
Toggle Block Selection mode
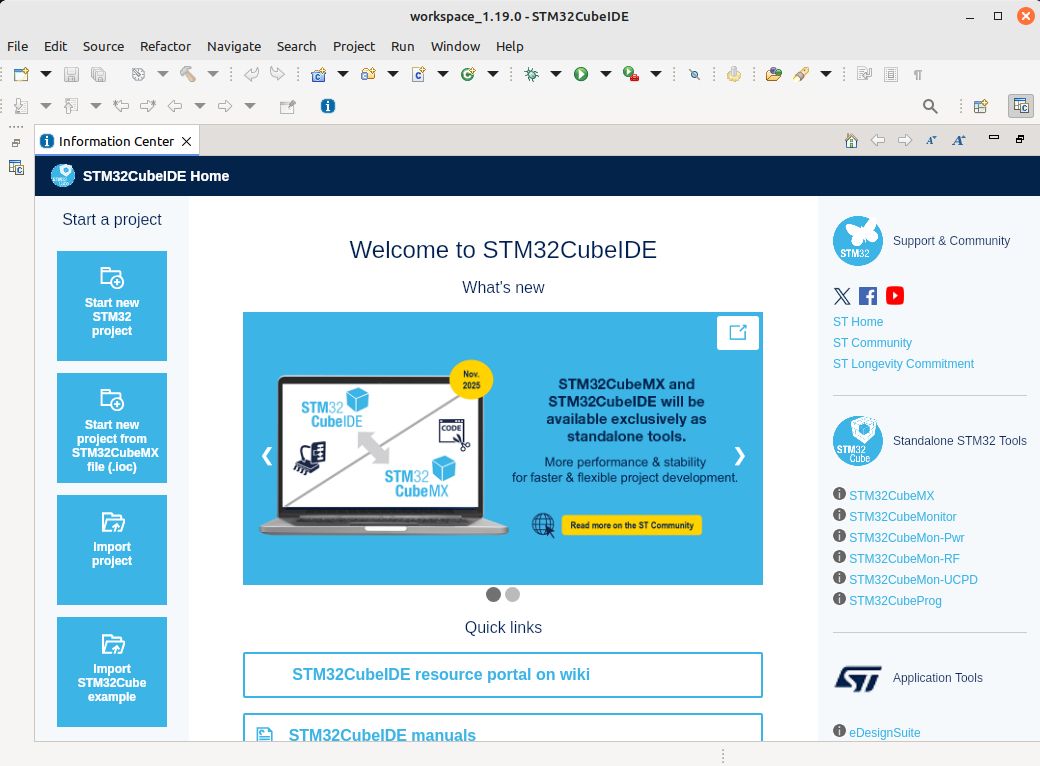point(891,74)
